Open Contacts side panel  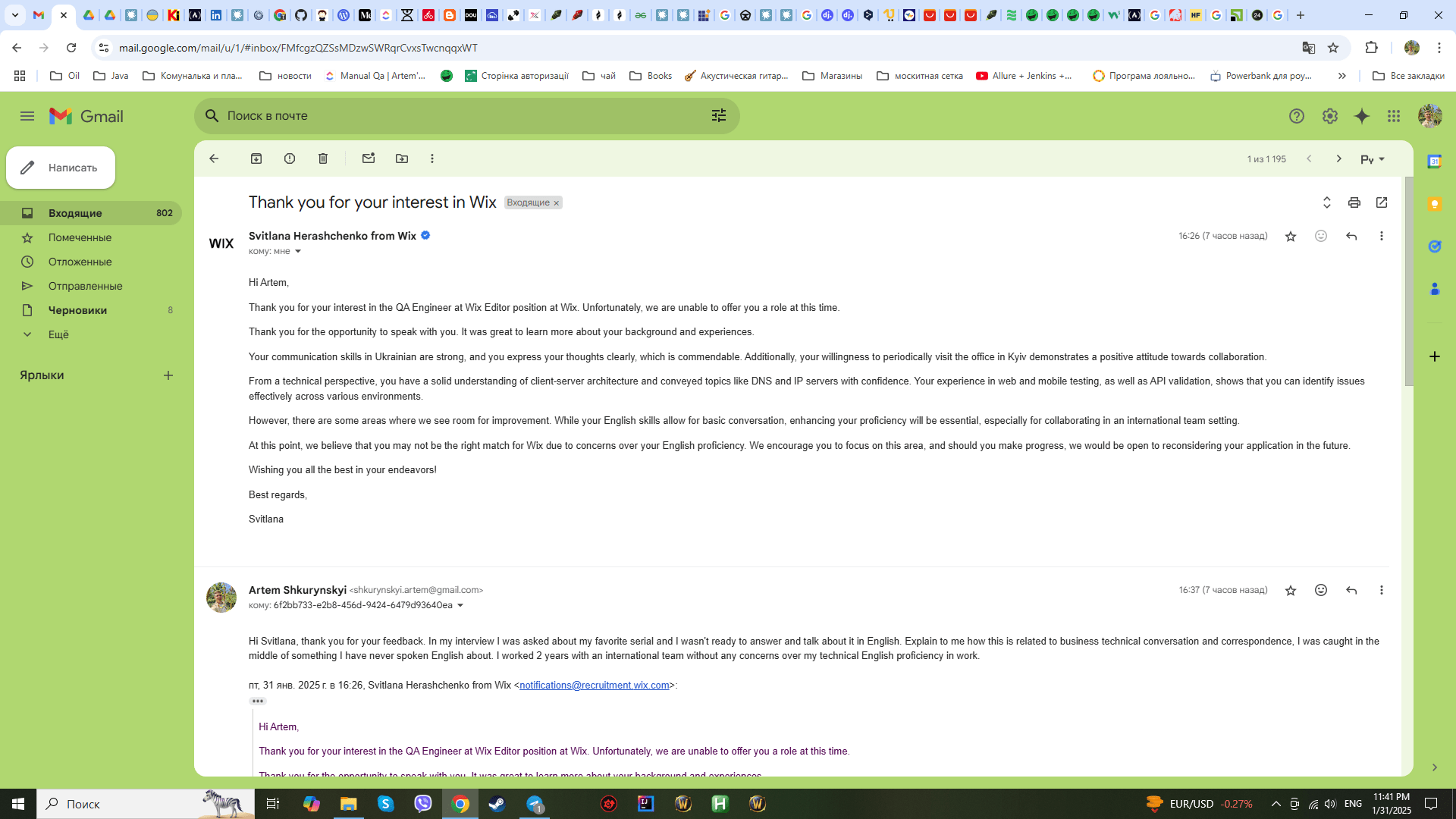point(1435,289)
